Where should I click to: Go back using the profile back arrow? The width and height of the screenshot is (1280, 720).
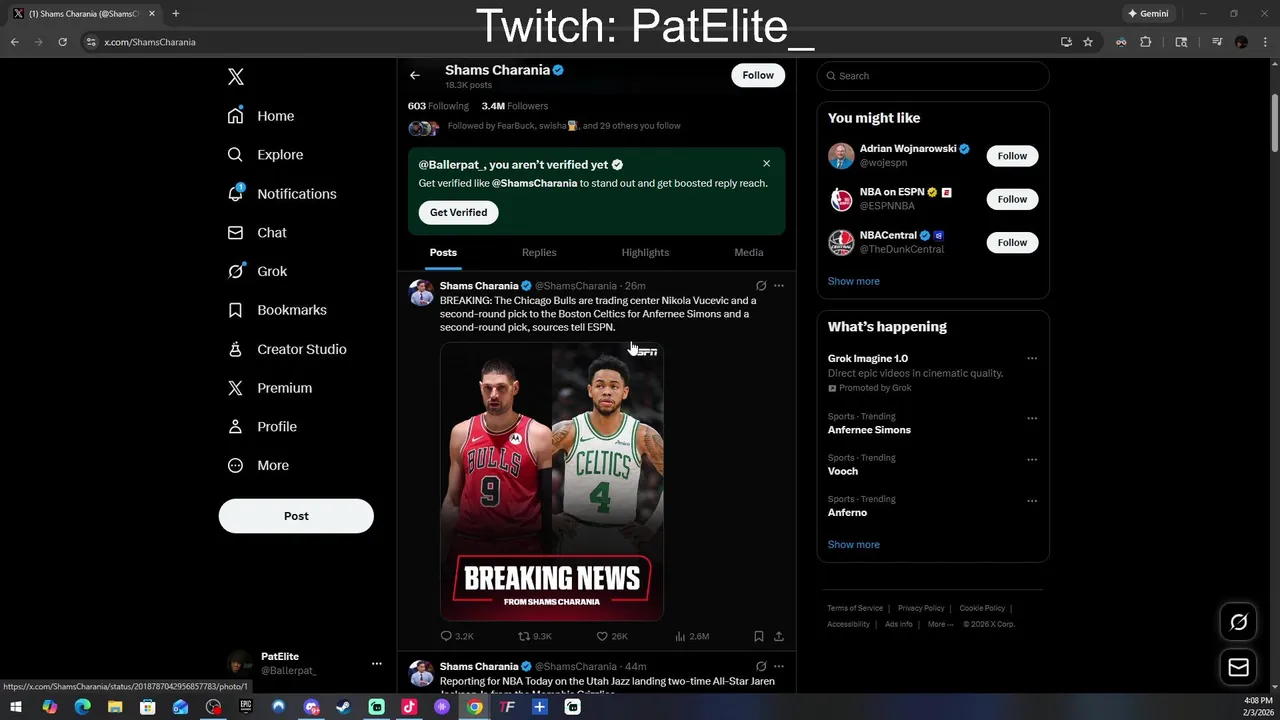pos(415,75)
